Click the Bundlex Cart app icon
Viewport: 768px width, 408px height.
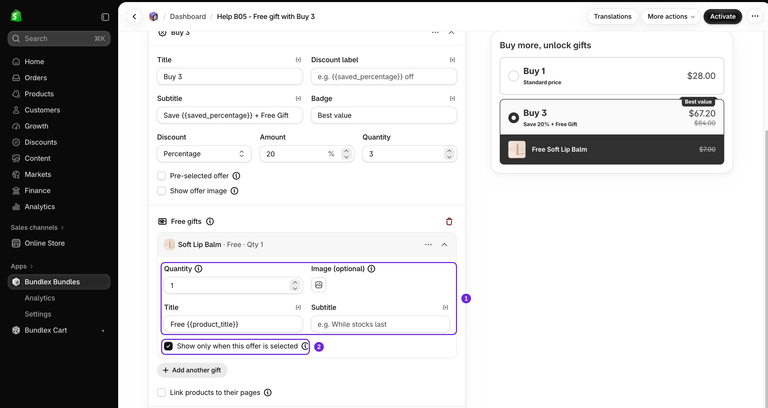click(16, 331)
